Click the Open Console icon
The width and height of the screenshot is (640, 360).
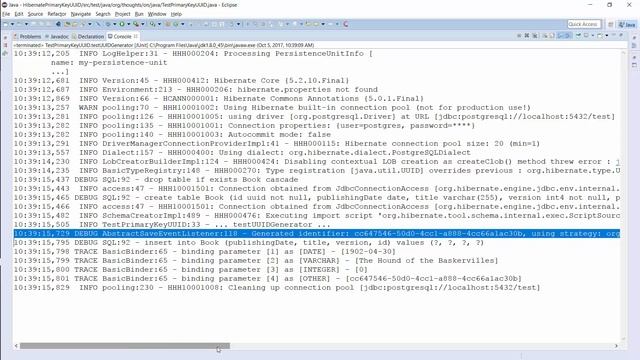[x=600, y=36]
